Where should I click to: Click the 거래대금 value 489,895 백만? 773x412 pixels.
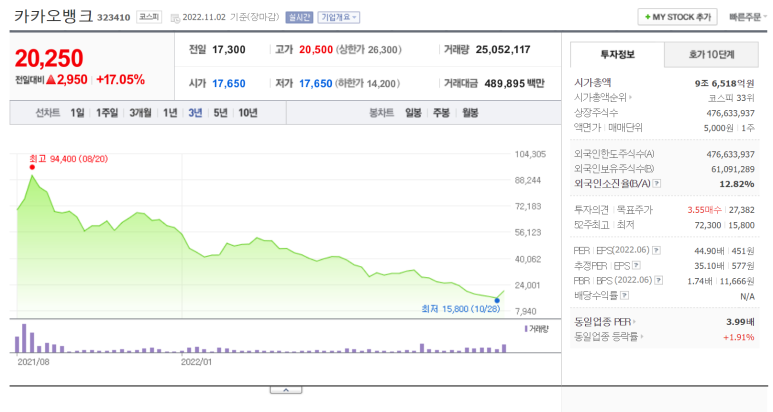[514, 84]
